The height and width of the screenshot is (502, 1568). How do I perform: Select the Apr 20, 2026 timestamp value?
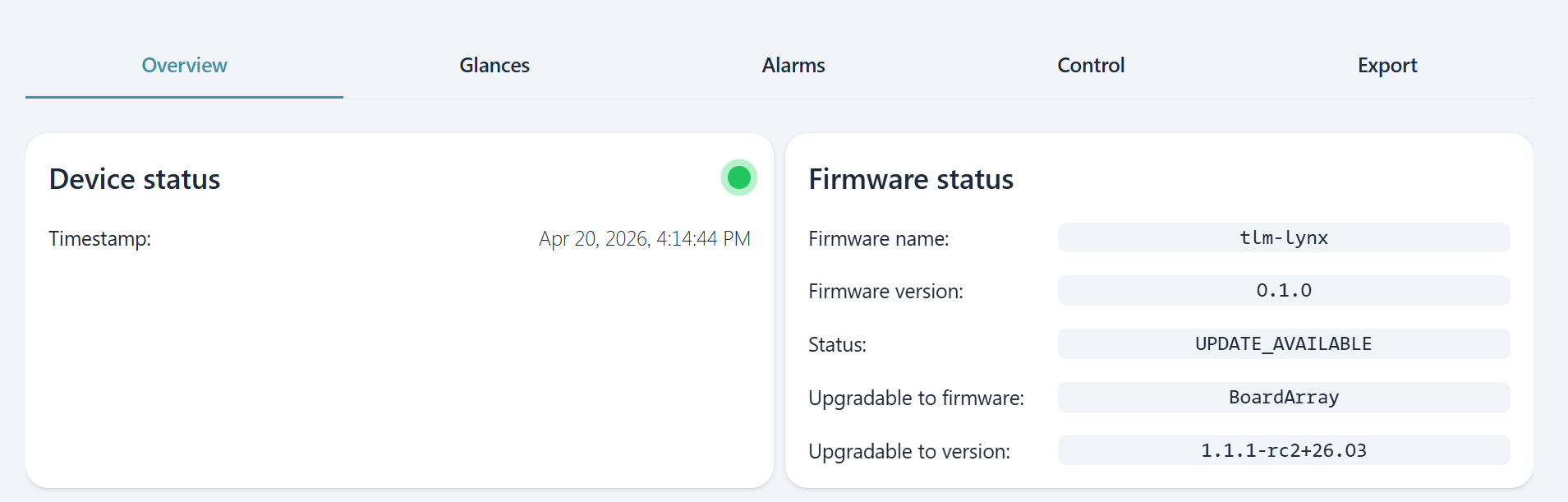pyautogui.click(x=645, y=239)
